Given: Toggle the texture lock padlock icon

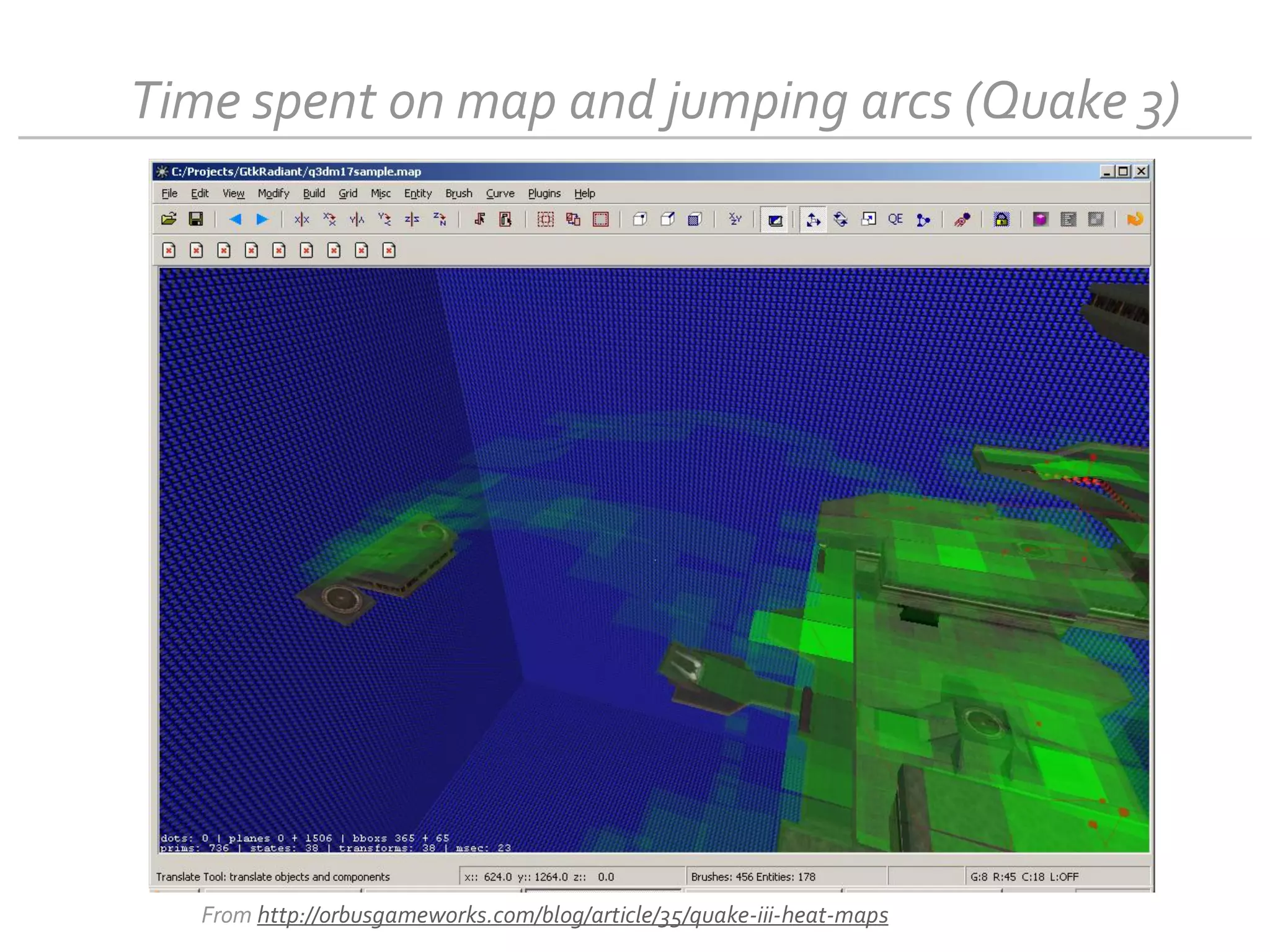Looking at the screenshot, I should [x=1001, y=219].
